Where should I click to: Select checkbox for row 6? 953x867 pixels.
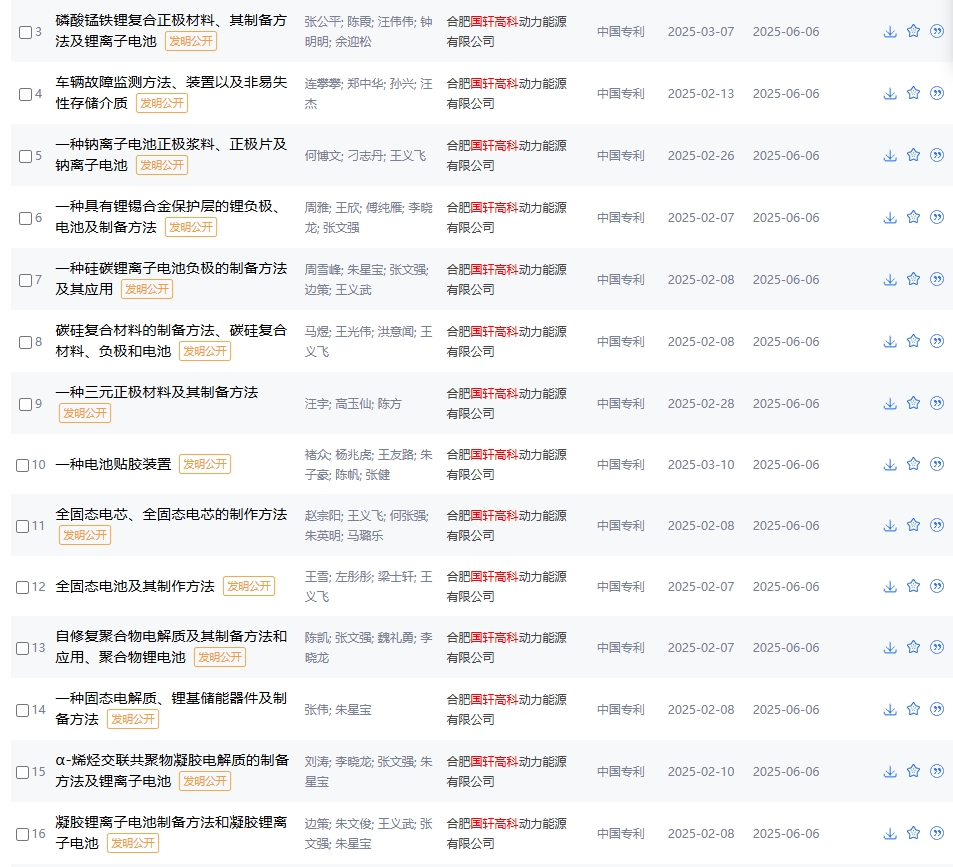(25, 218)
